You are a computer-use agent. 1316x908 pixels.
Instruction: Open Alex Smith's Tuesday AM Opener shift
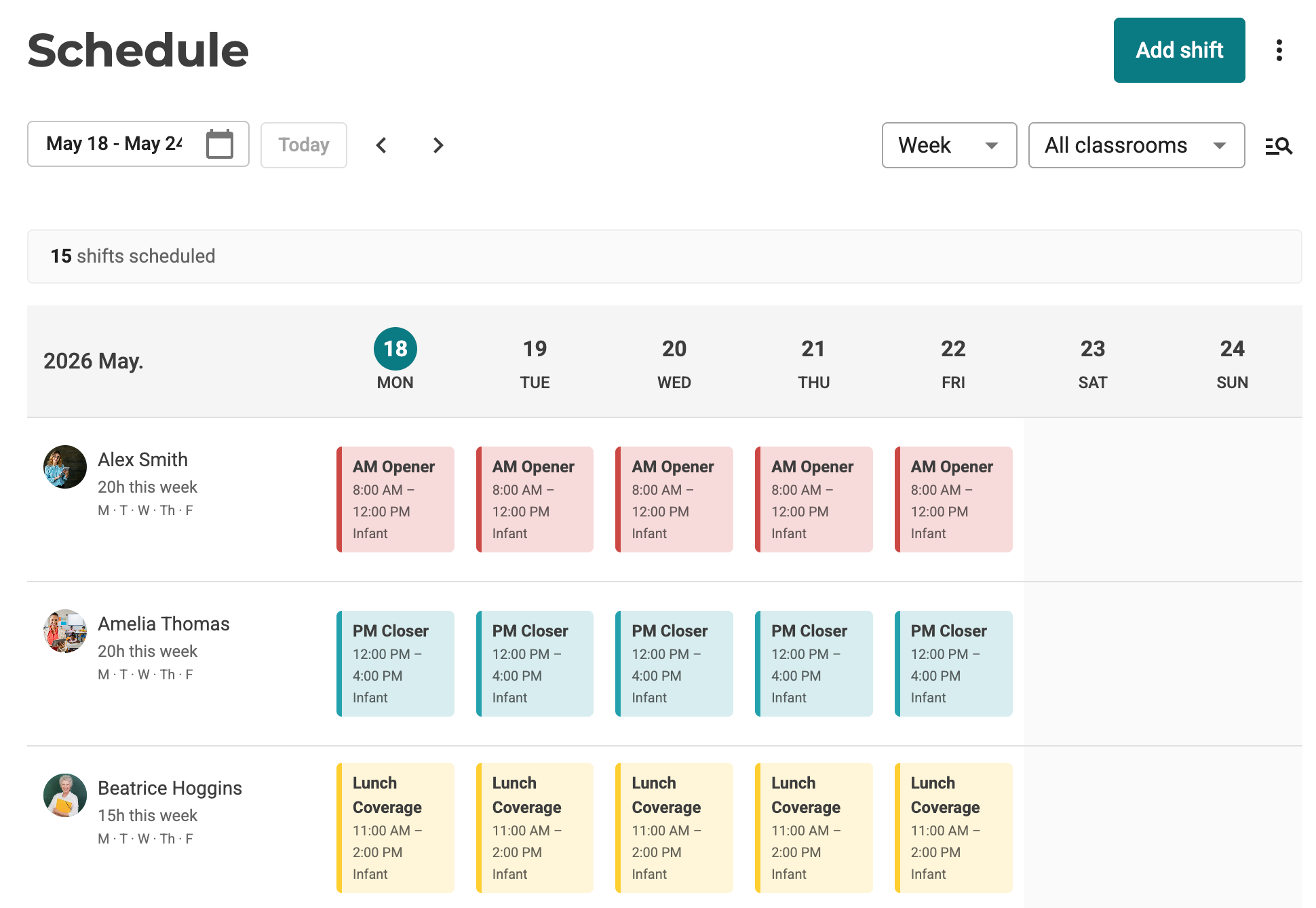[x=535, y=499]
